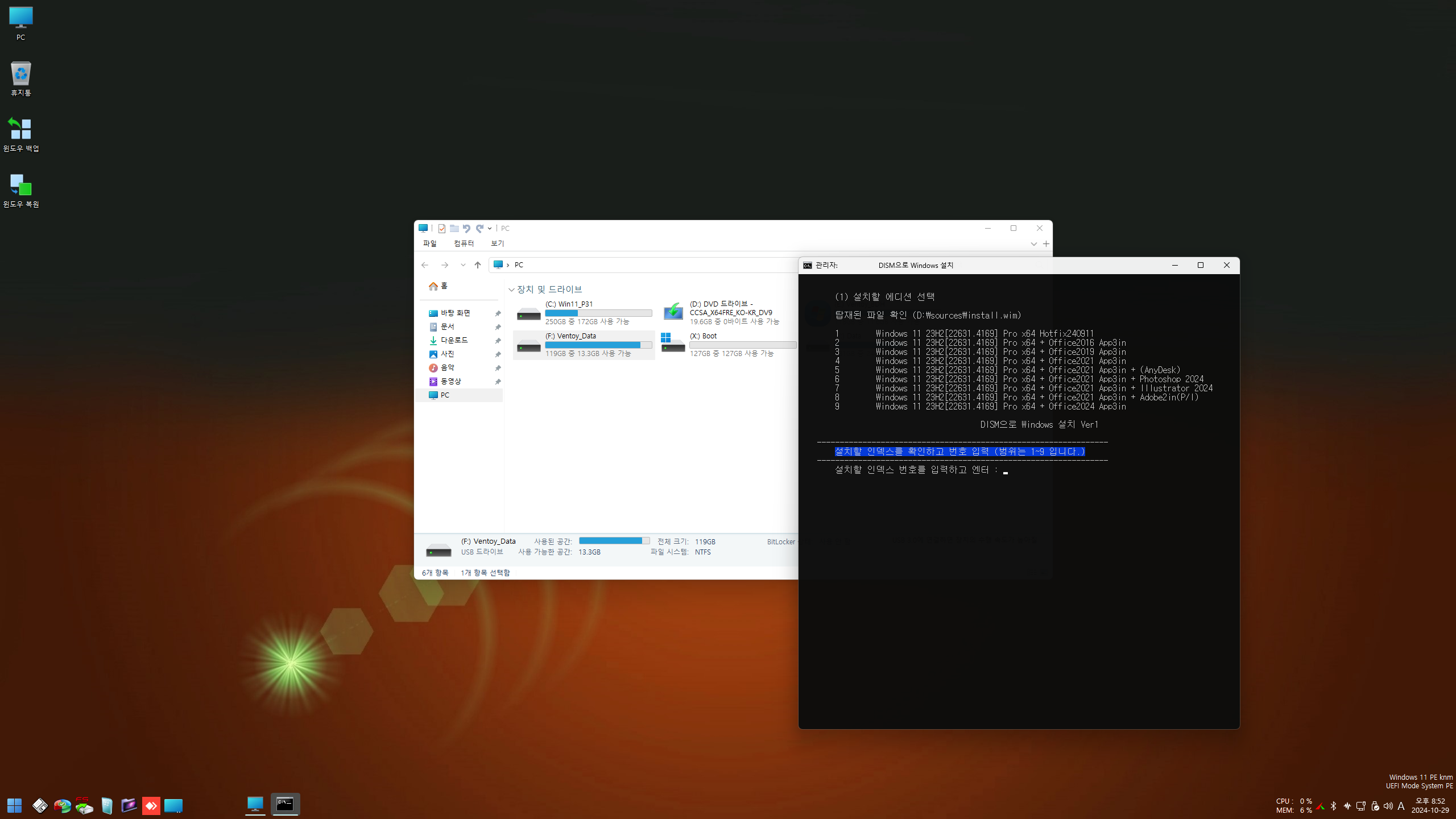
Task: Launch the 윈도우 복원 desktop shortcut
Action: (20, 191)
